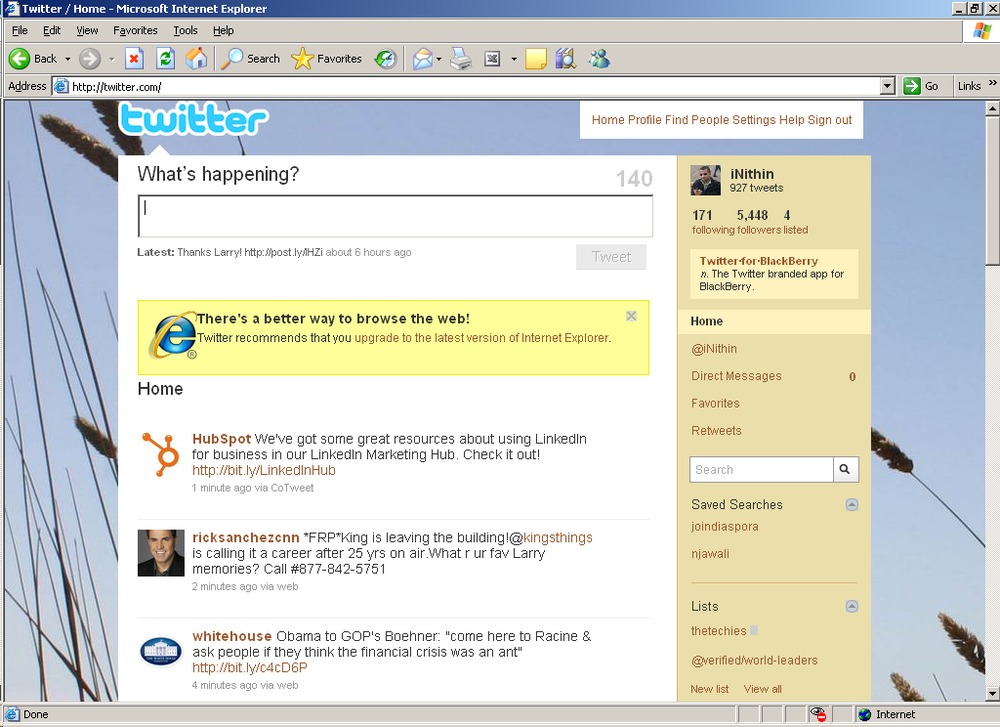Open the Favorites menu in menu bar
The image size is (1000, 727).
point(135,31)
